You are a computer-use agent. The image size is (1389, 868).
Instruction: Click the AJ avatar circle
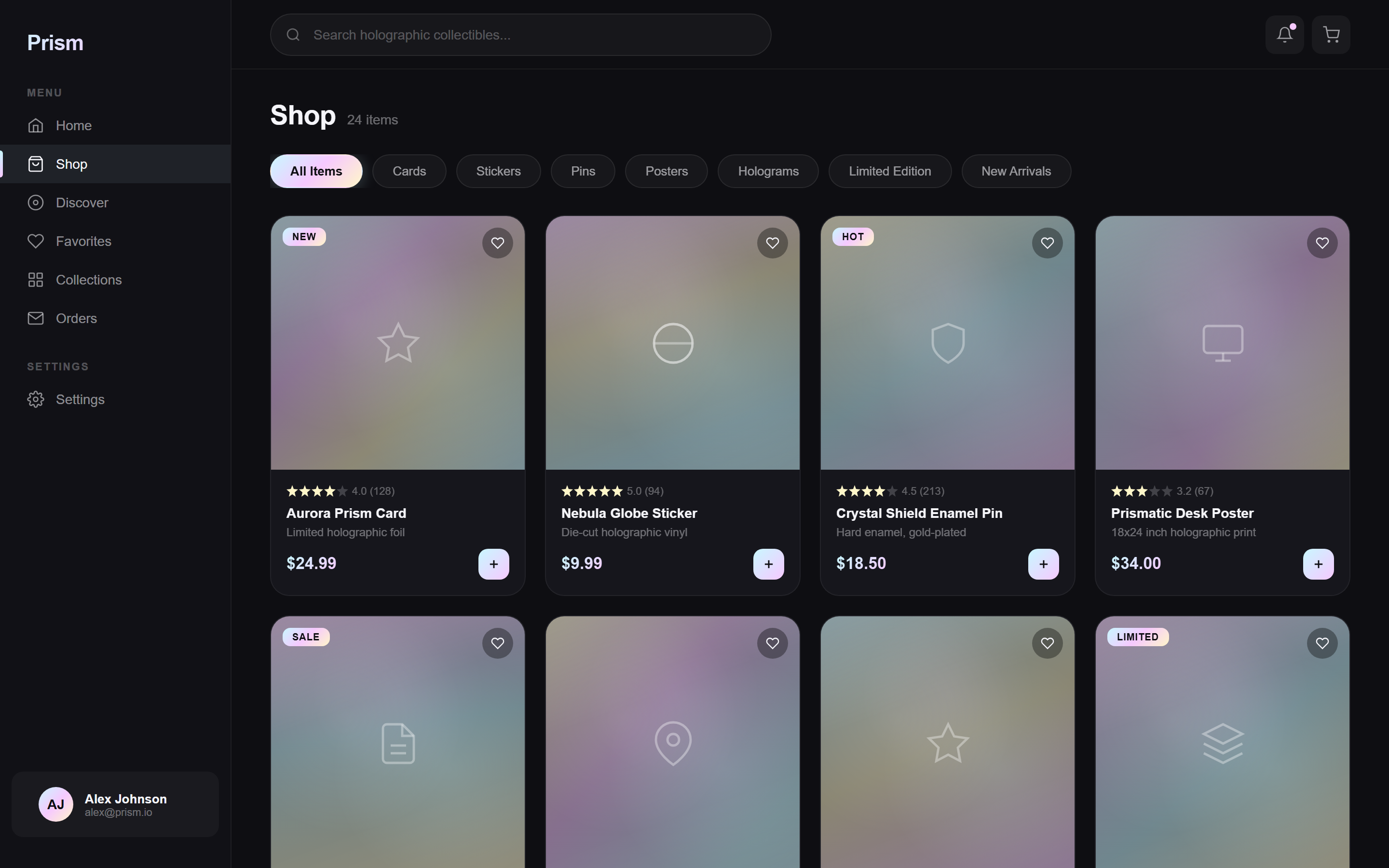click(x=55, y=804)
